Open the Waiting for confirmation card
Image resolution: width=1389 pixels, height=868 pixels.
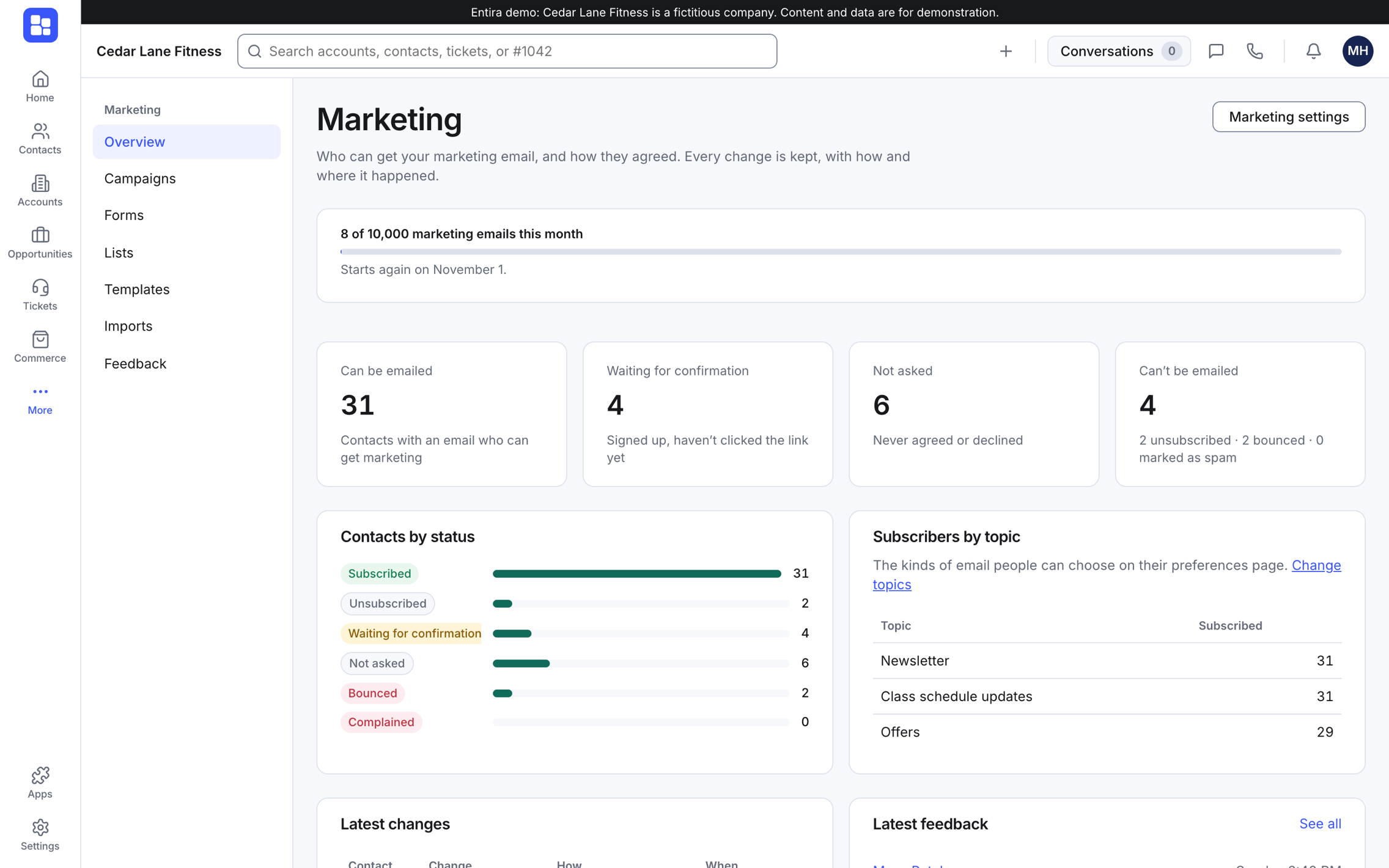pos(707,414)
